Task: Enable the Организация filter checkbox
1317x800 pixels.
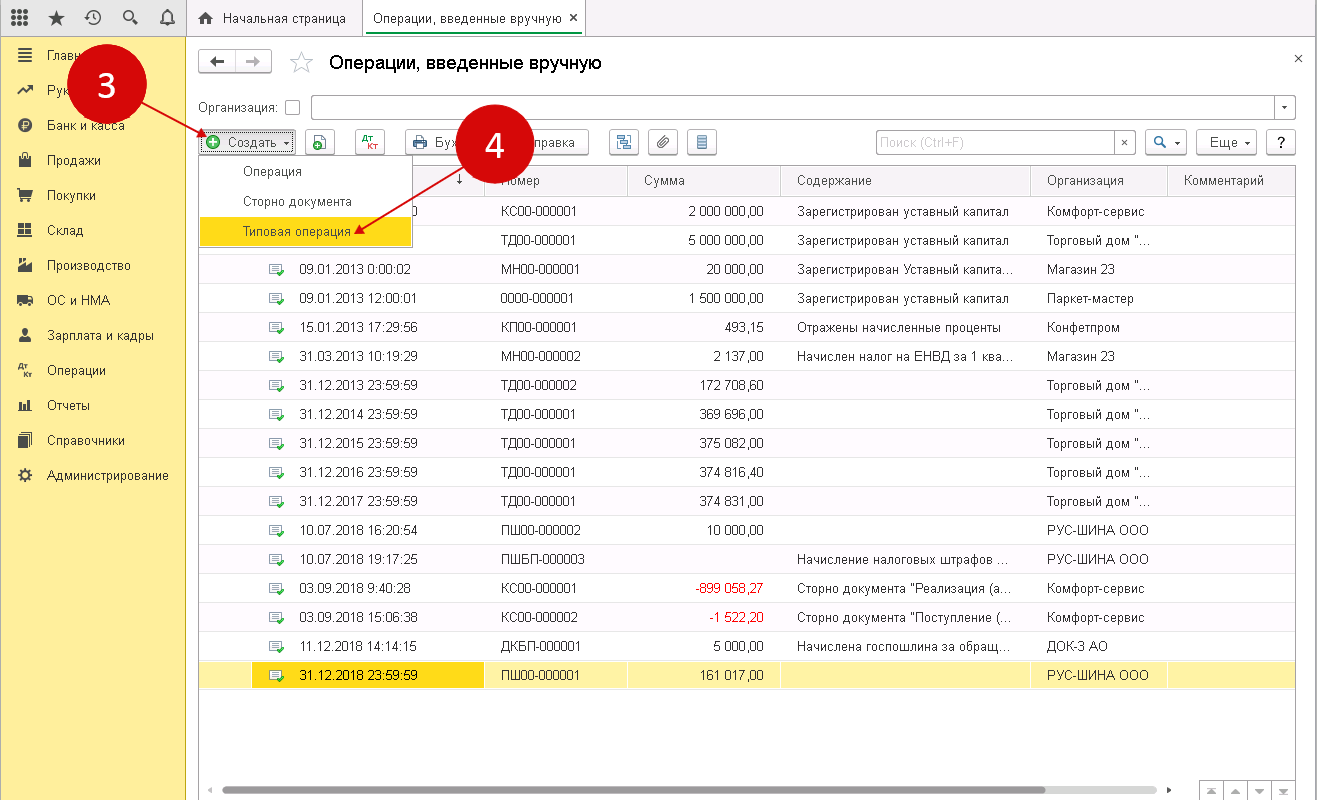Action: click(x=292, y=108)
